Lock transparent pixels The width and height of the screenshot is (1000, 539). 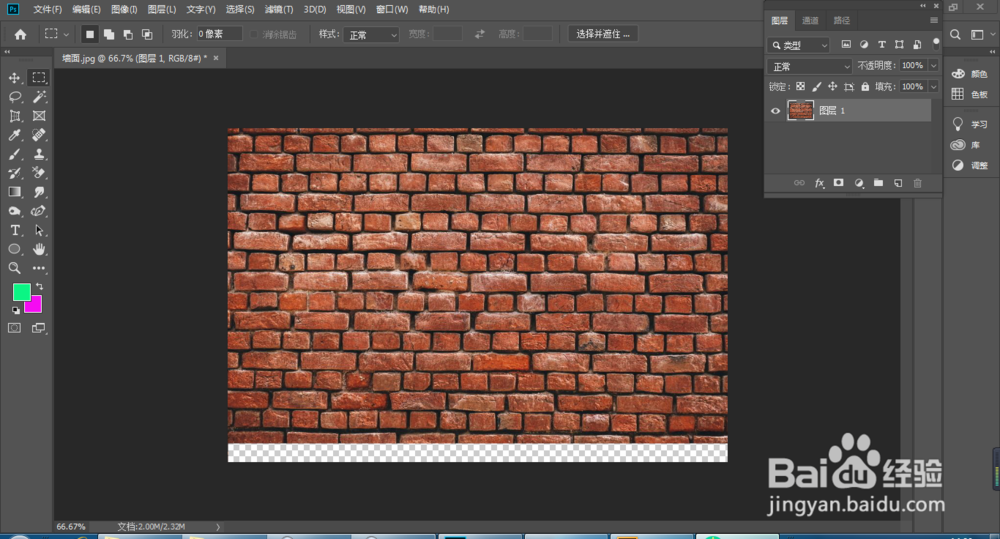tap(800, 87)
